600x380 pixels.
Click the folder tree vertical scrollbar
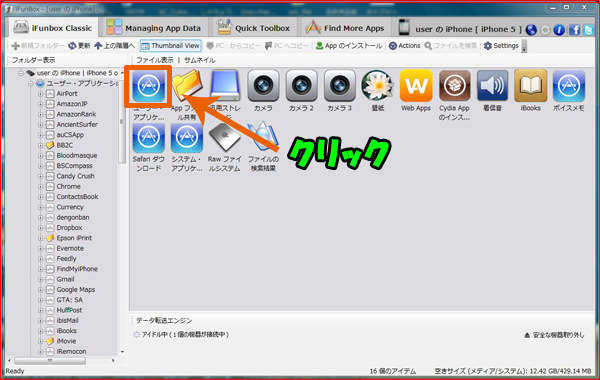[x=122, y=122]
